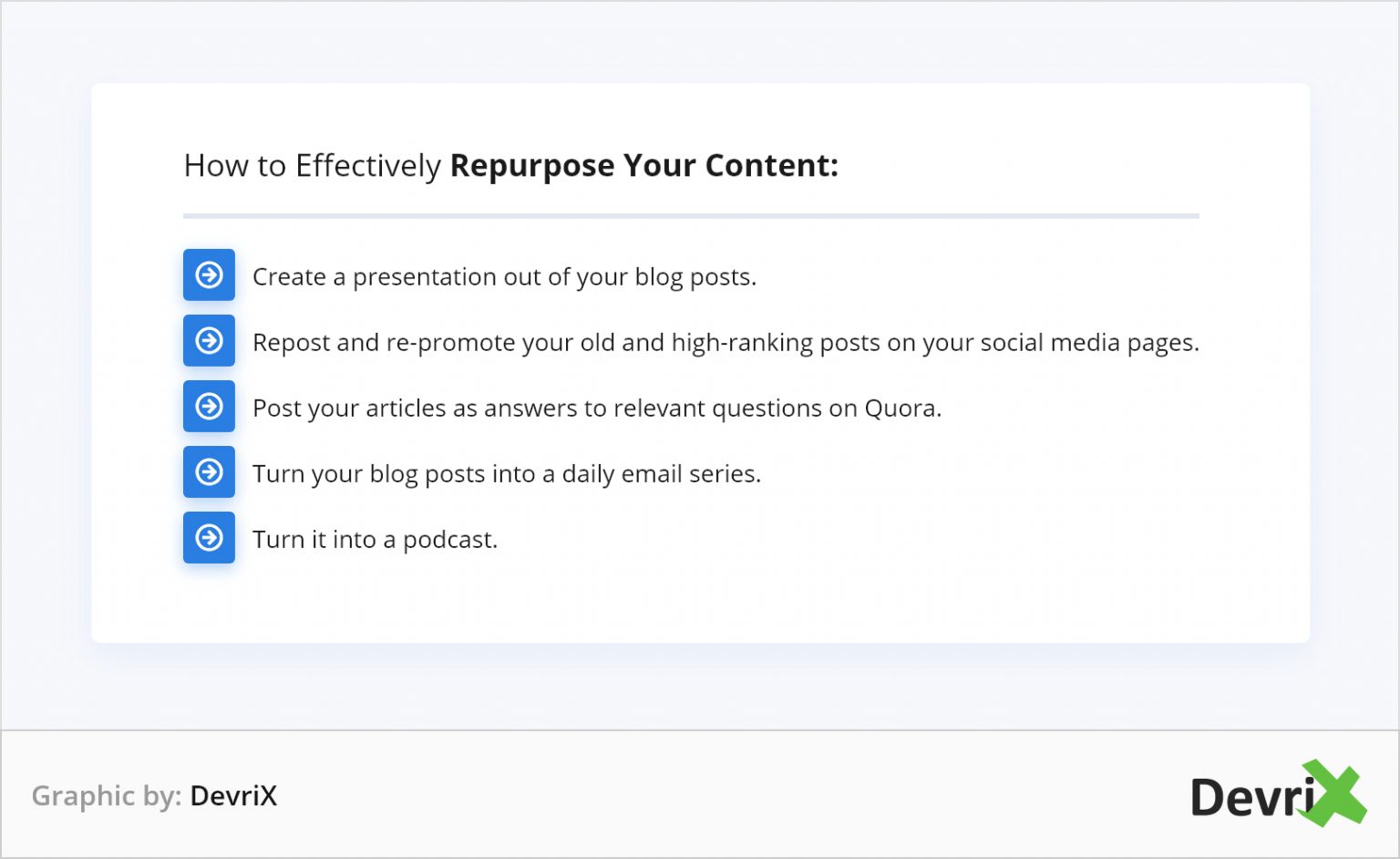The height and width of the screenshot is (859, 1400).
Task: Click the divider line under the heading
Action: pyautogui.click(x=691, y=216)
